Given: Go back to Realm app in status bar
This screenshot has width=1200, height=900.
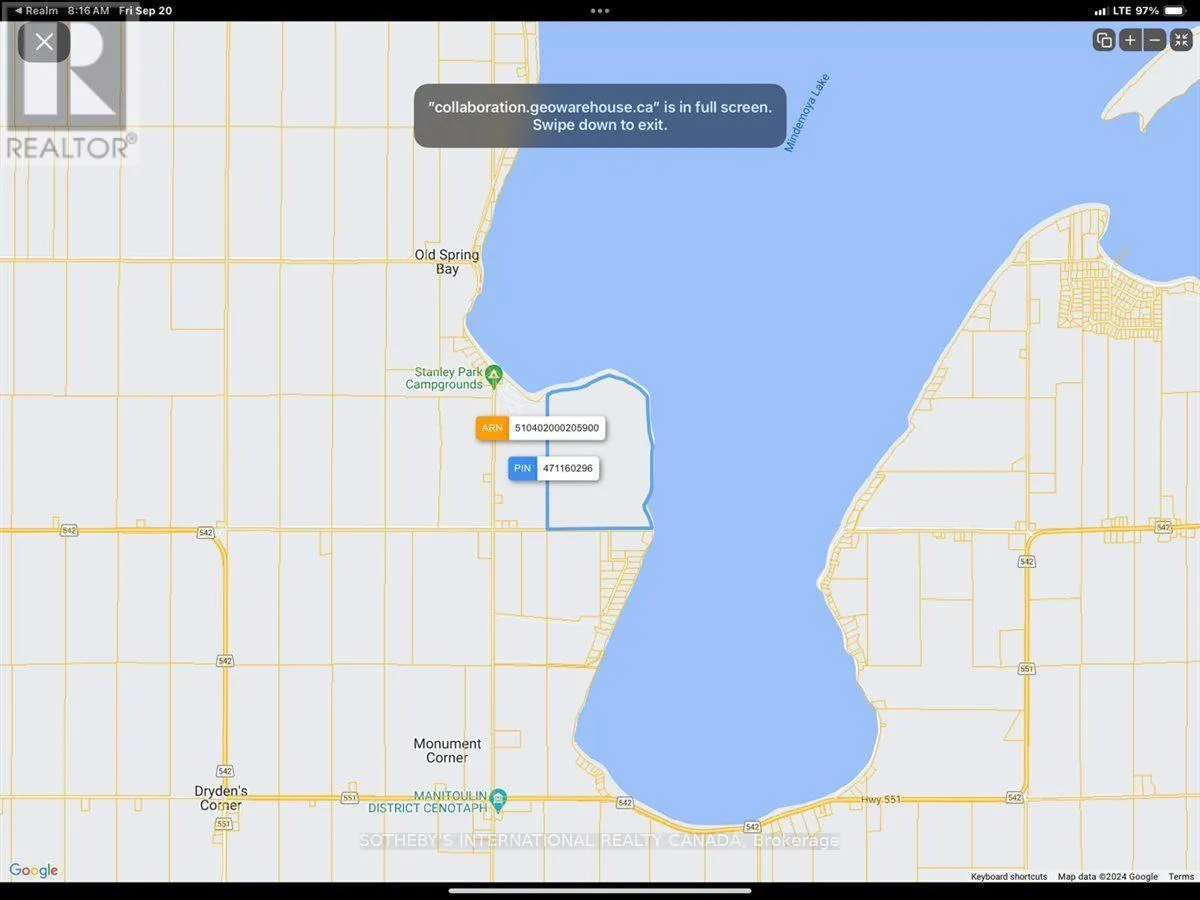Looking at the screenshot, I should coord(36,10).
